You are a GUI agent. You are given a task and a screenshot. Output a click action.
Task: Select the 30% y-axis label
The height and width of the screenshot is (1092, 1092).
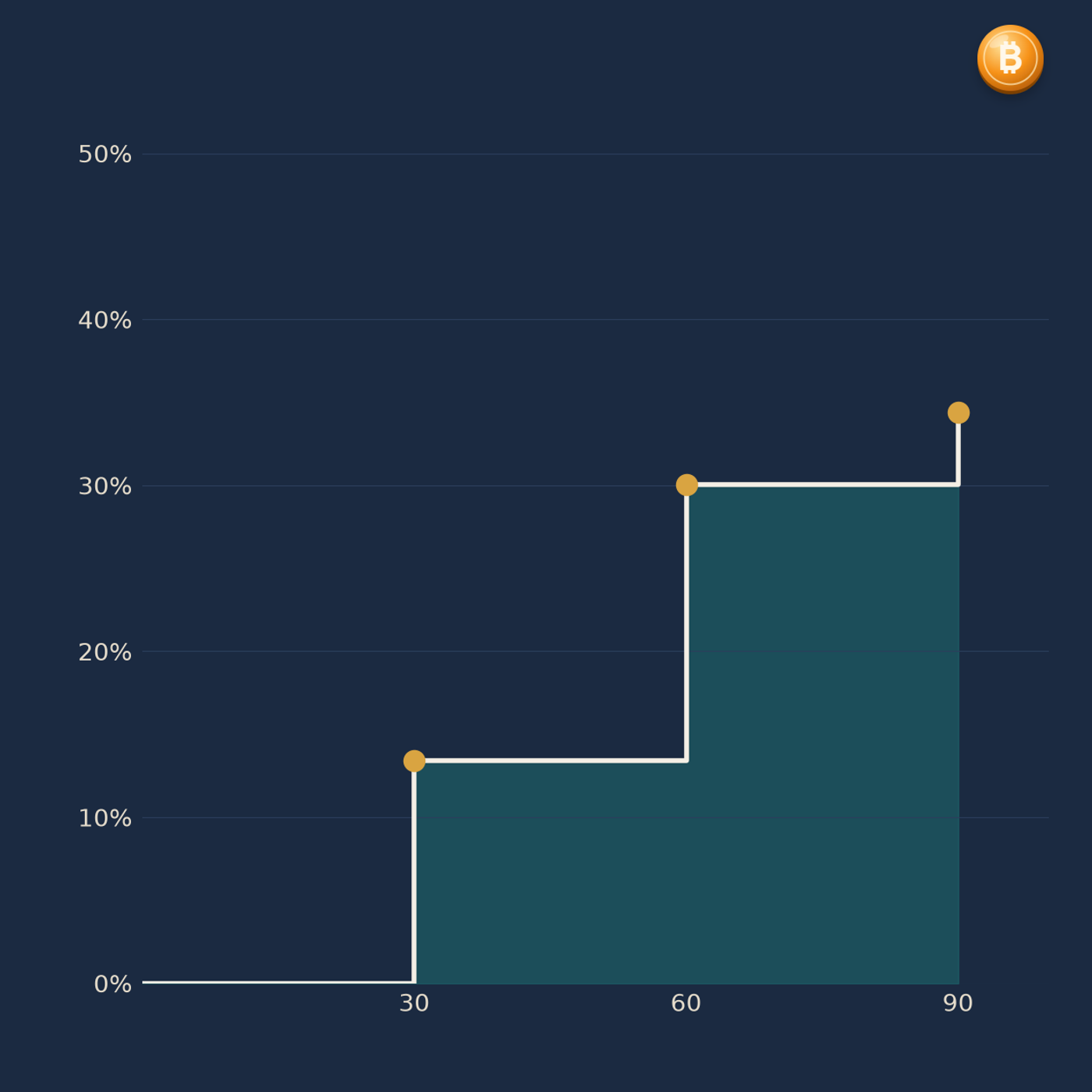pyautogui.click(x=105, y=486)
